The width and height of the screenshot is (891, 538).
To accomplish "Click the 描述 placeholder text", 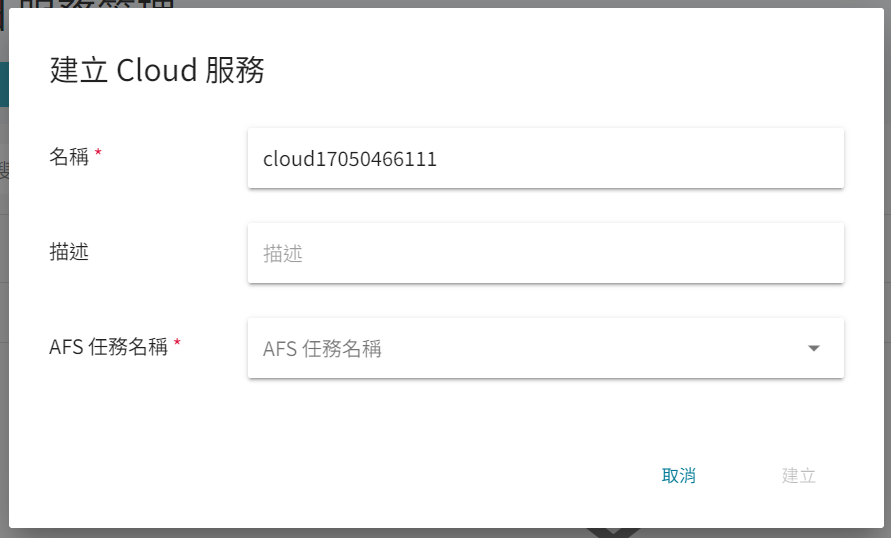I will pos(282,254).
